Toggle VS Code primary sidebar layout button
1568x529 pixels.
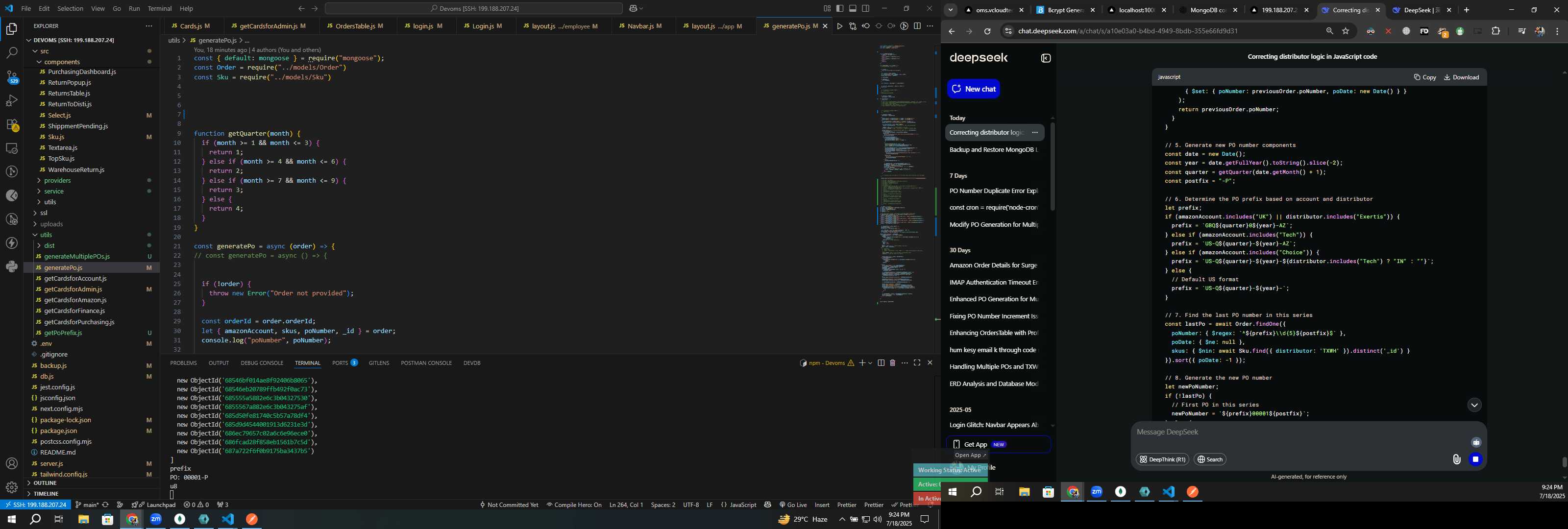[840, 8]
